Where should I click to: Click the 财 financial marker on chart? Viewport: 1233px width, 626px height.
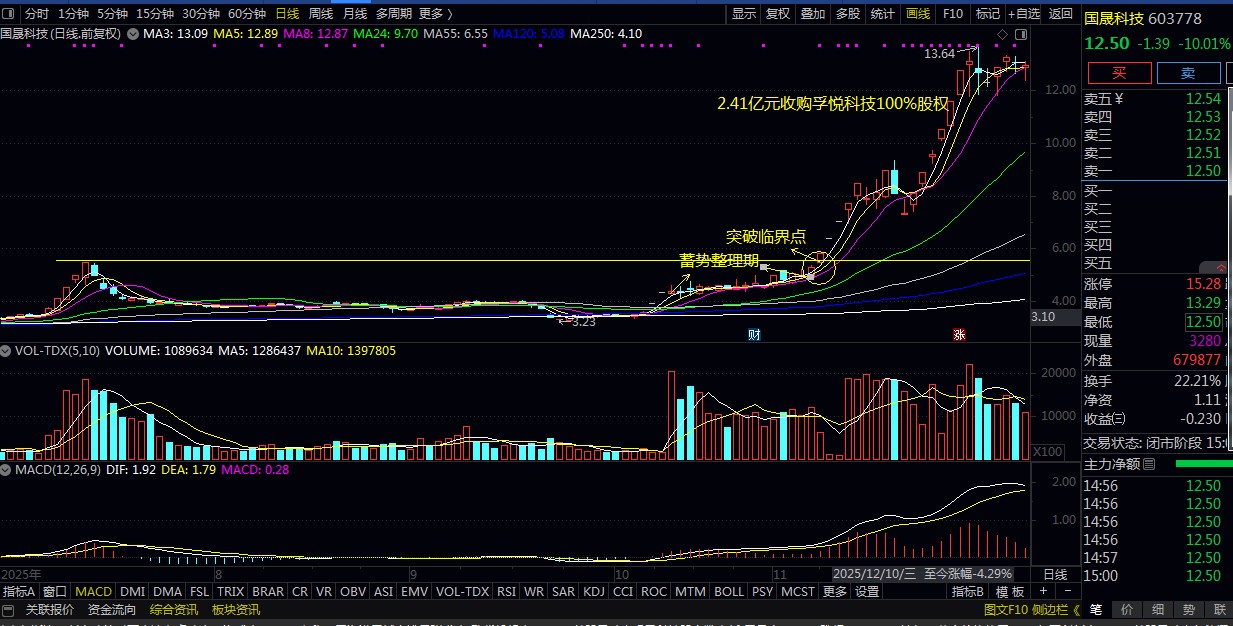coord(755,335)
